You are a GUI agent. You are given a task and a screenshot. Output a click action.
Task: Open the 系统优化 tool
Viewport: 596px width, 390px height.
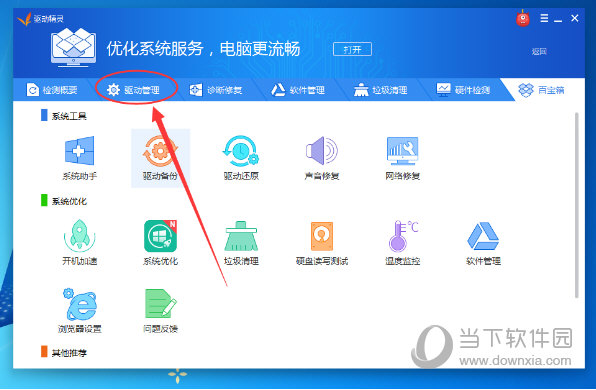160,243
